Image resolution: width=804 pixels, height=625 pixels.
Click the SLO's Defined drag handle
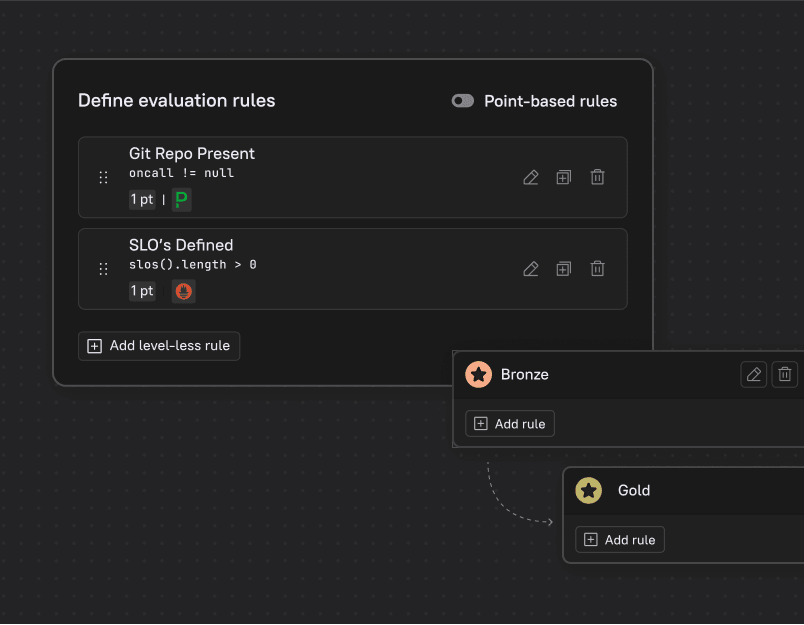coord(103,269)
